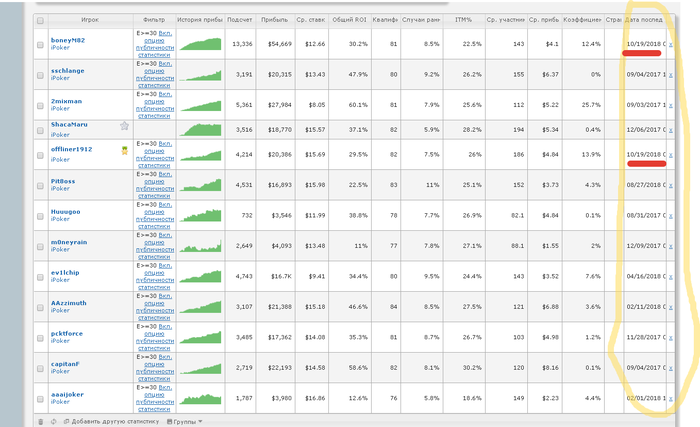Remove the ev1lchip row with its x
The height and width of the screenshot is (427, 700).
click(671, 276)
